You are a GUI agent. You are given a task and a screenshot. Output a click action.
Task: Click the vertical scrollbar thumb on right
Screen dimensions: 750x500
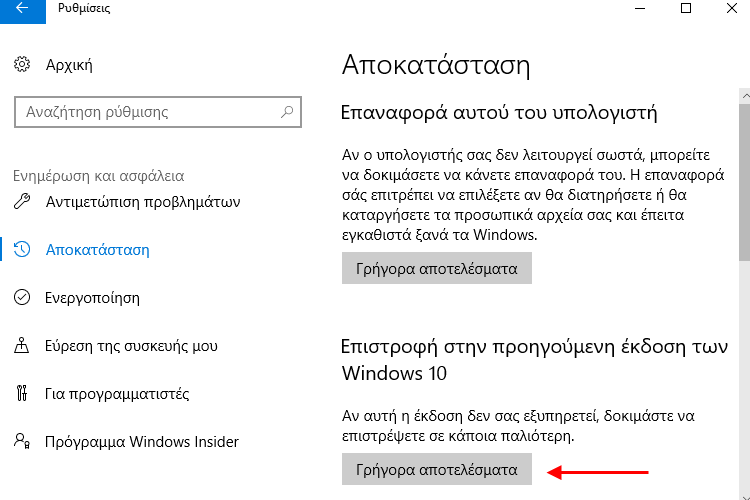coord(744,182)
